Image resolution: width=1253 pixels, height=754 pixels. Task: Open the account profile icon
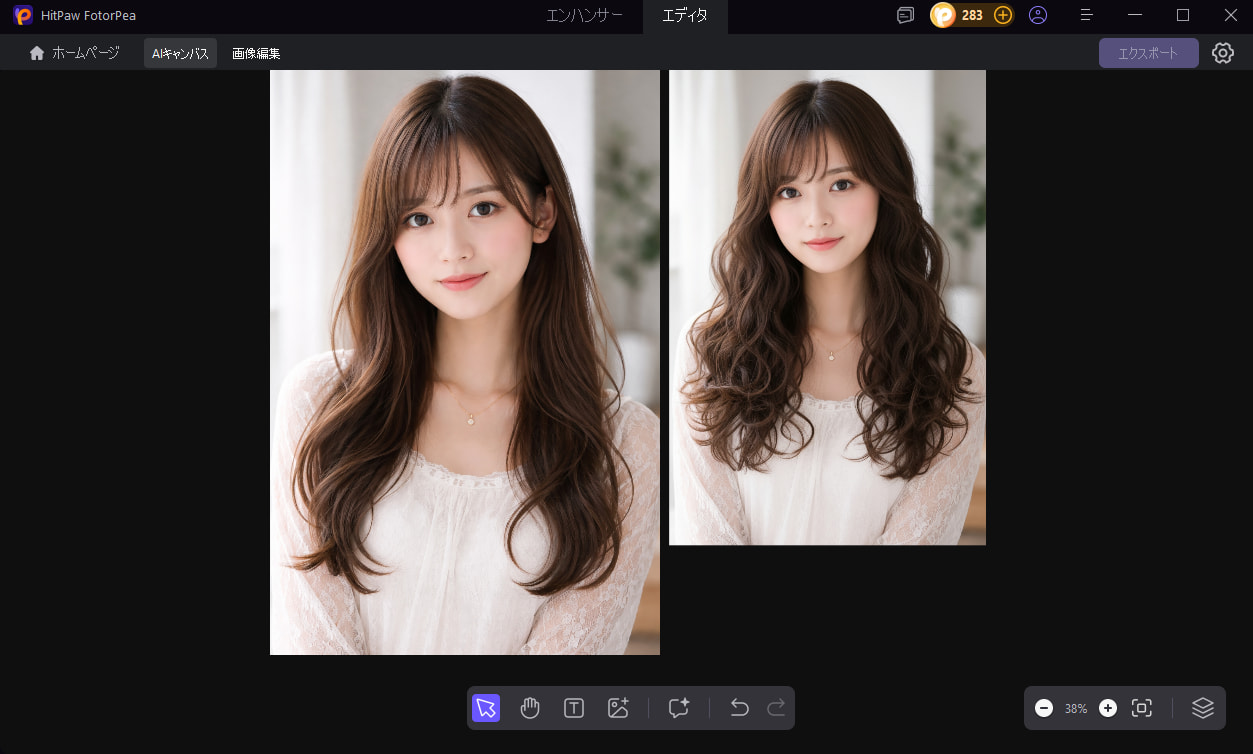click(x=1037, y=15)
